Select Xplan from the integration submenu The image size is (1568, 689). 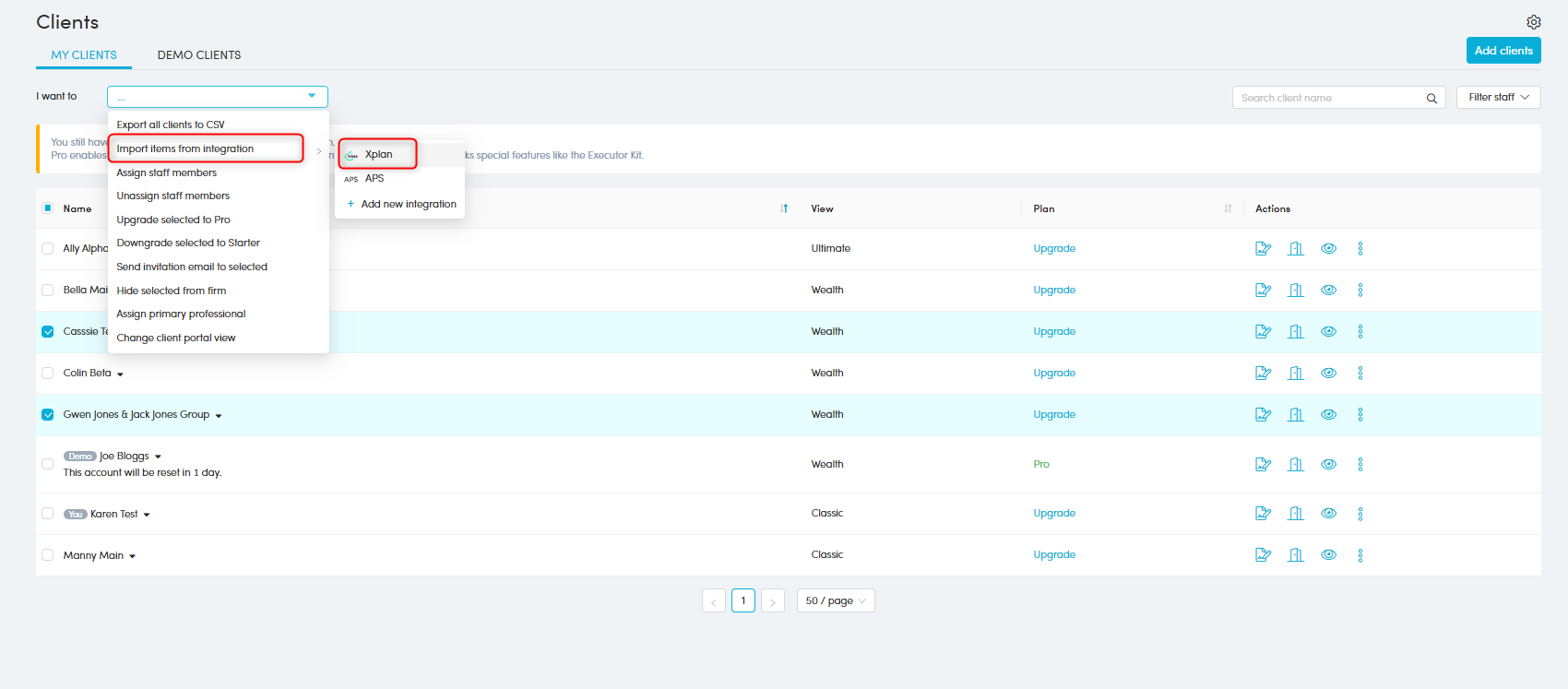coord(378,154)
